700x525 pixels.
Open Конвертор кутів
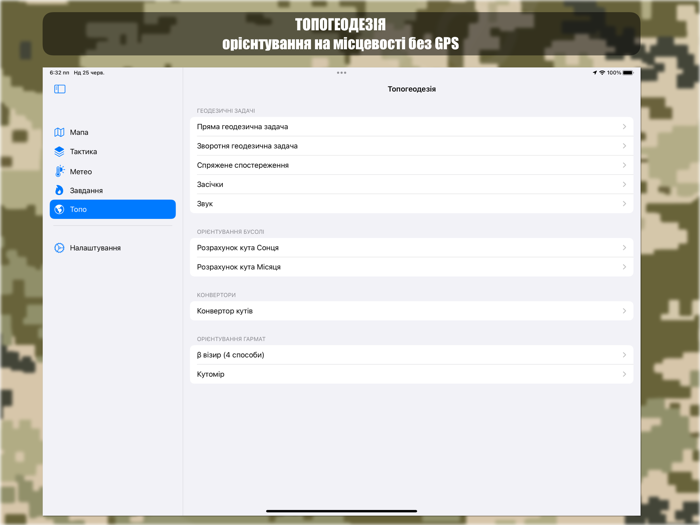[x=411, y=311]
